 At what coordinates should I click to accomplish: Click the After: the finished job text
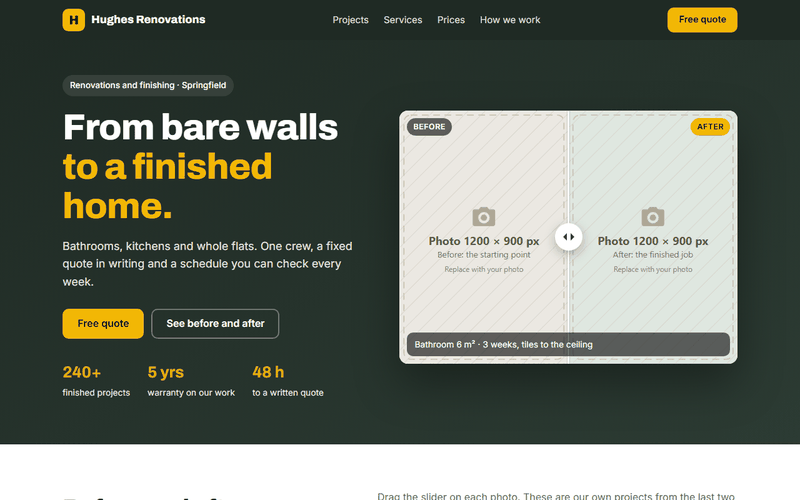653,255
